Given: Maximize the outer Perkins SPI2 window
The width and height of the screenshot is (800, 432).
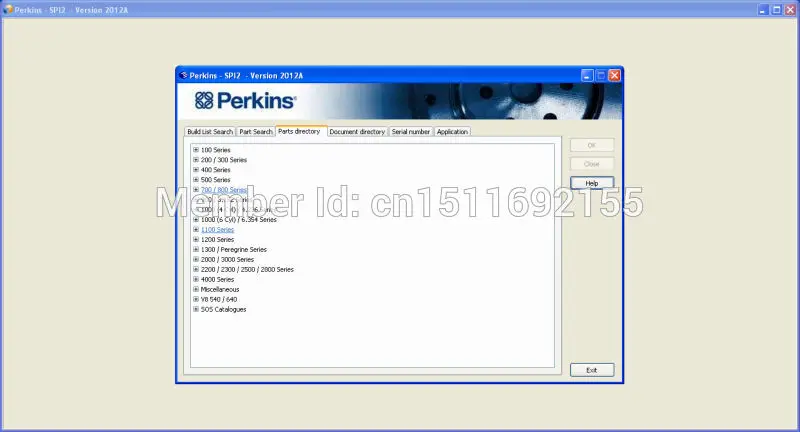Looking at the screenshot, I should click(777, 10).
